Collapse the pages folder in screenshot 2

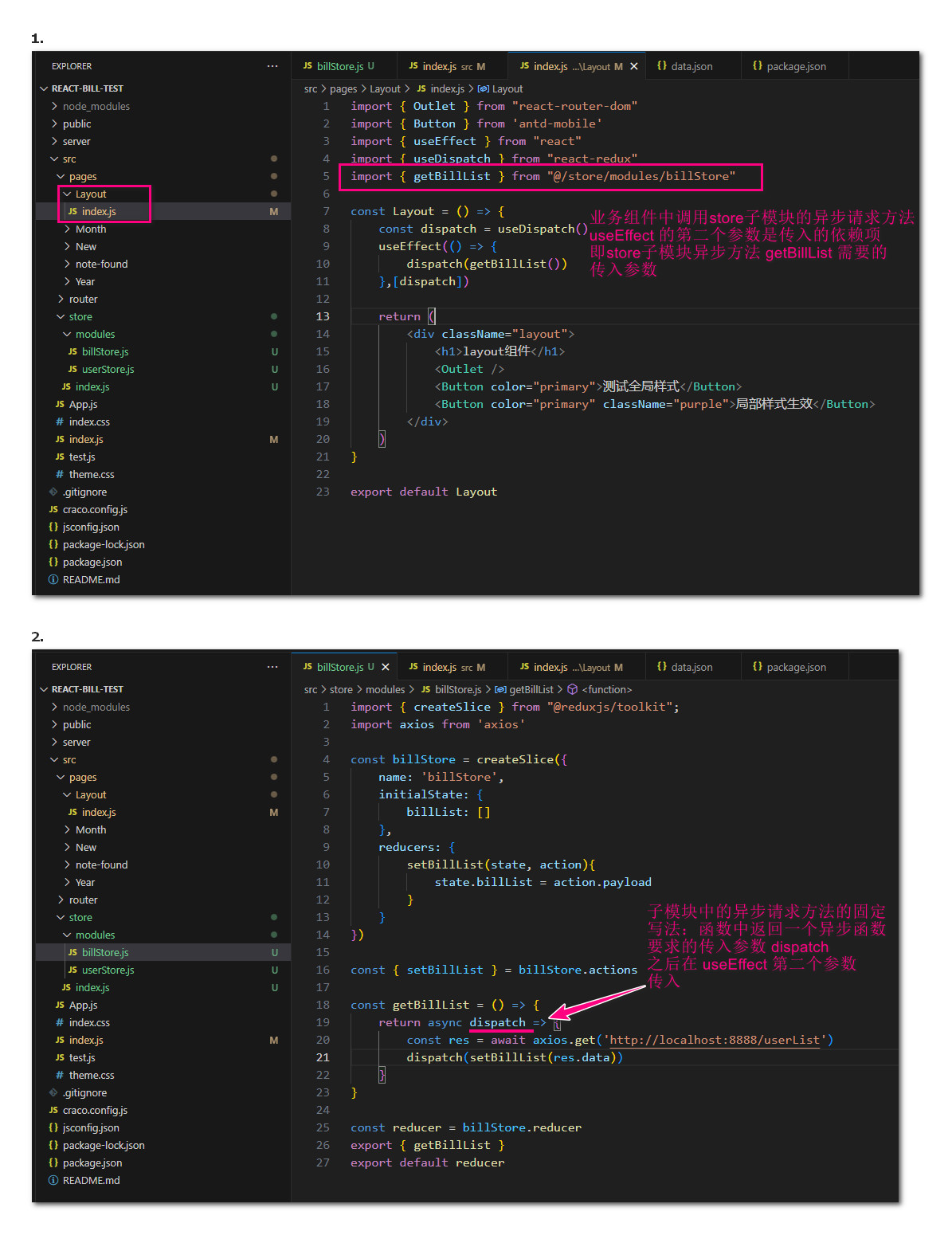pos(61,777)
